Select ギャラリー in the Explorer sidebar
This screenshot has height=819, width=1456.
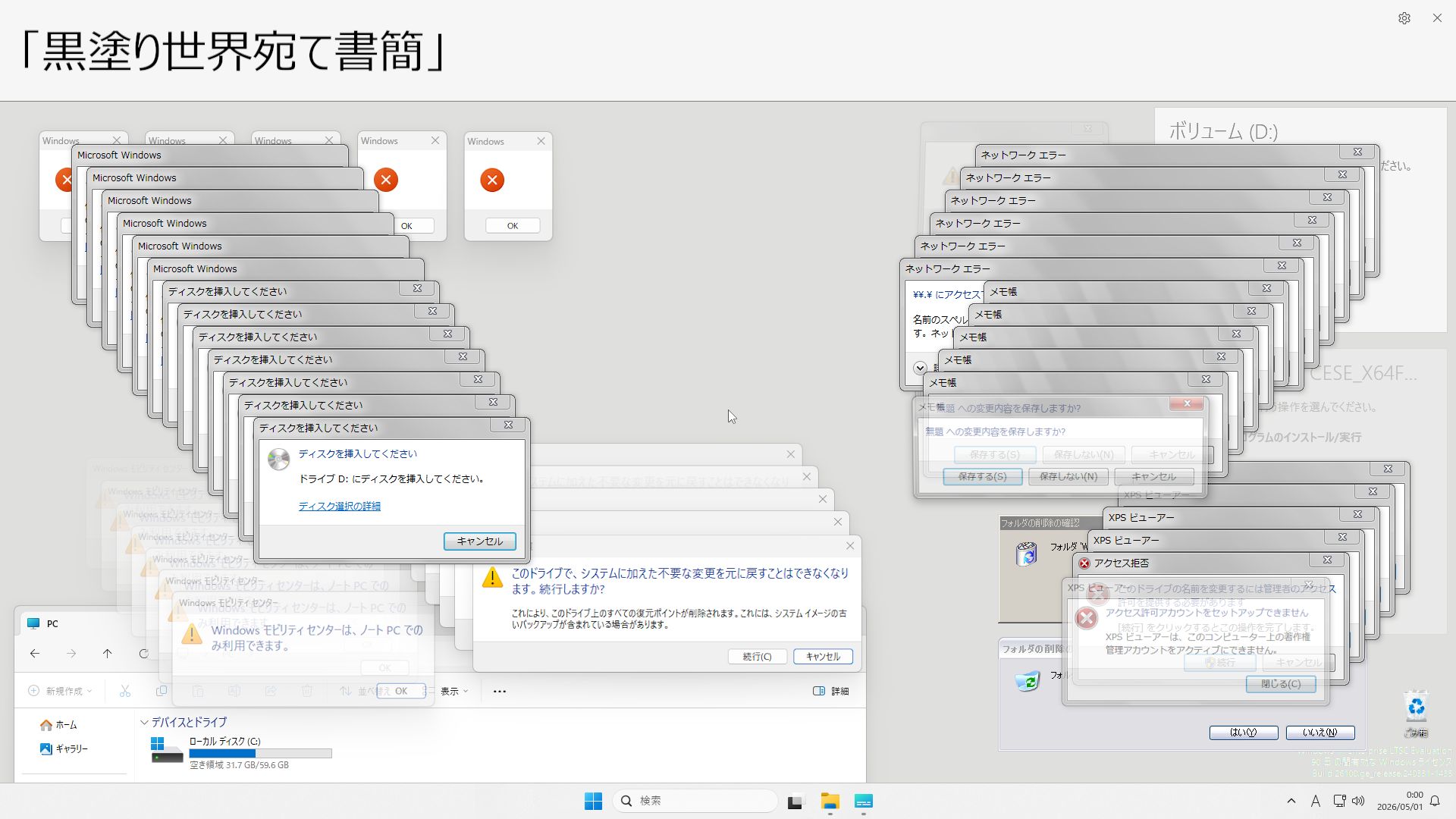(64, 749)
